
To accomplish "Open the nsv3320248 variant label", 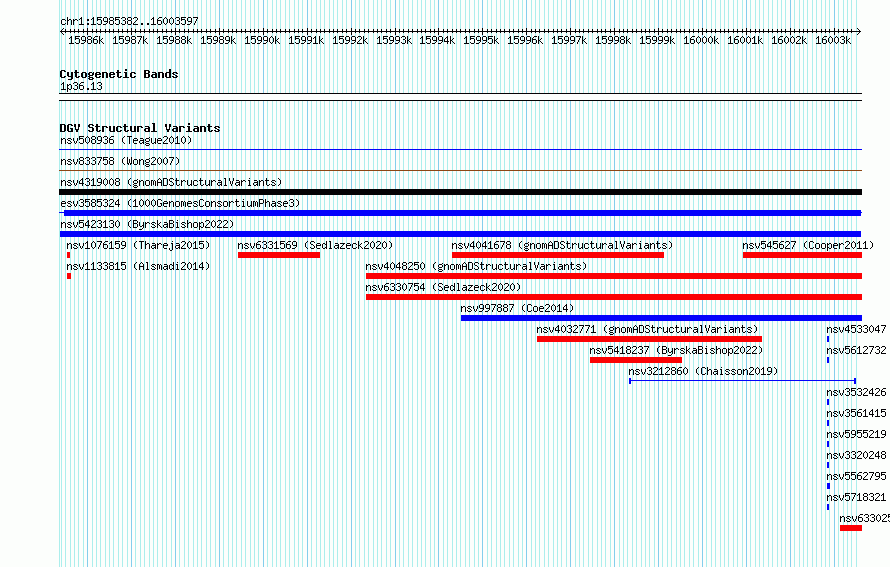I will pyautogui.click(x=856, y=455).
